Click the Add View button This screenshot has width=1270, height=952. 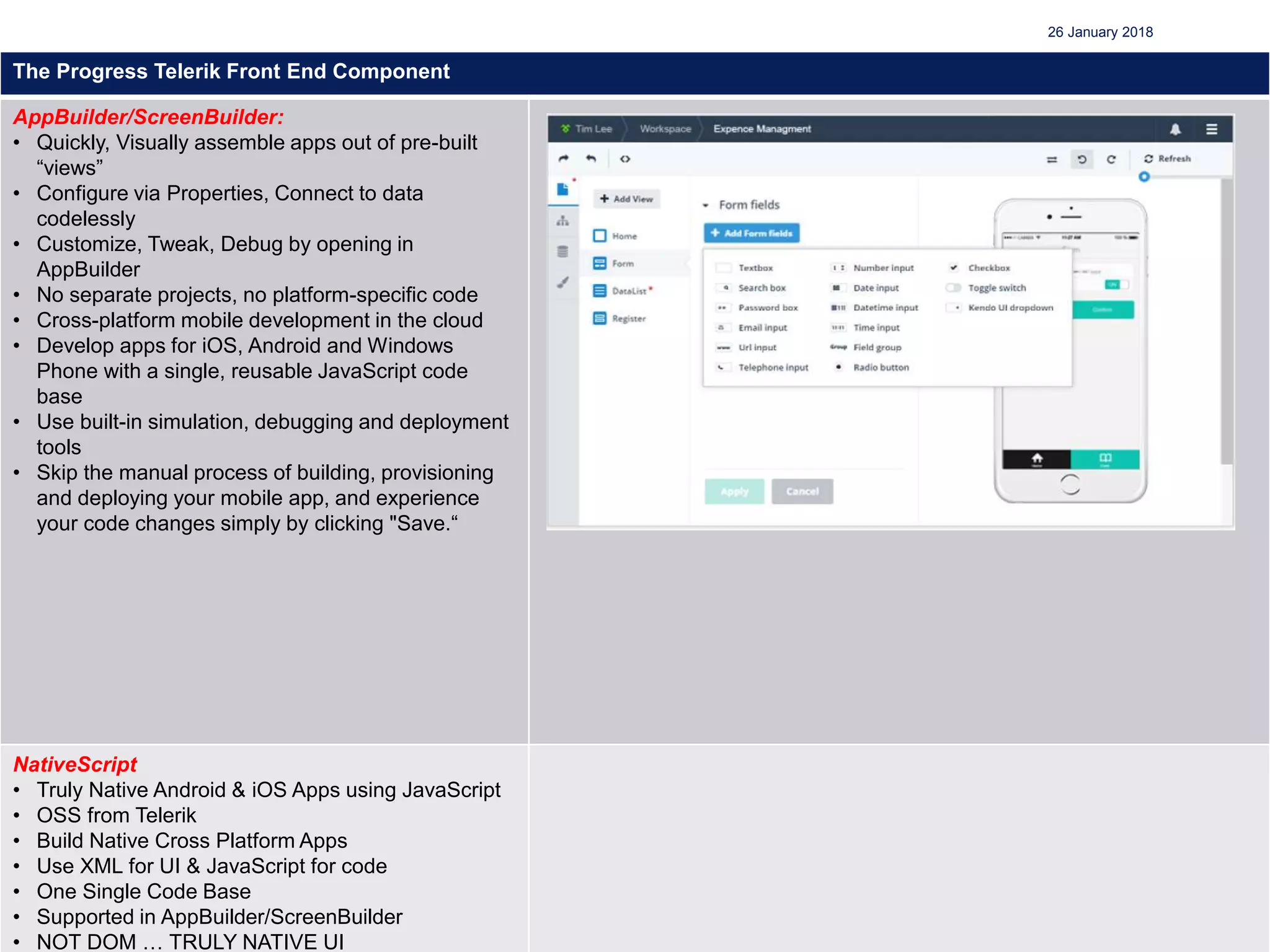coord(626,199)
